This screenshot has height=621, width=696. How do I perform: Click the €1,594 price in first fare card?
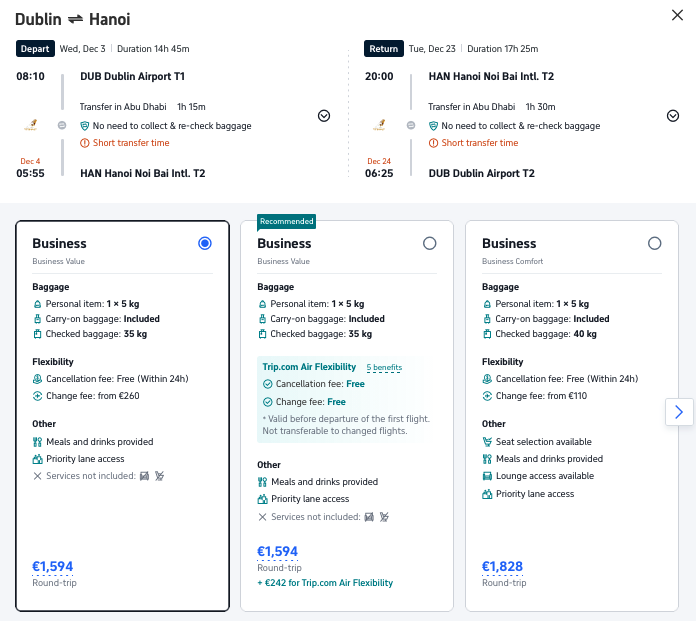click(53, 567)
